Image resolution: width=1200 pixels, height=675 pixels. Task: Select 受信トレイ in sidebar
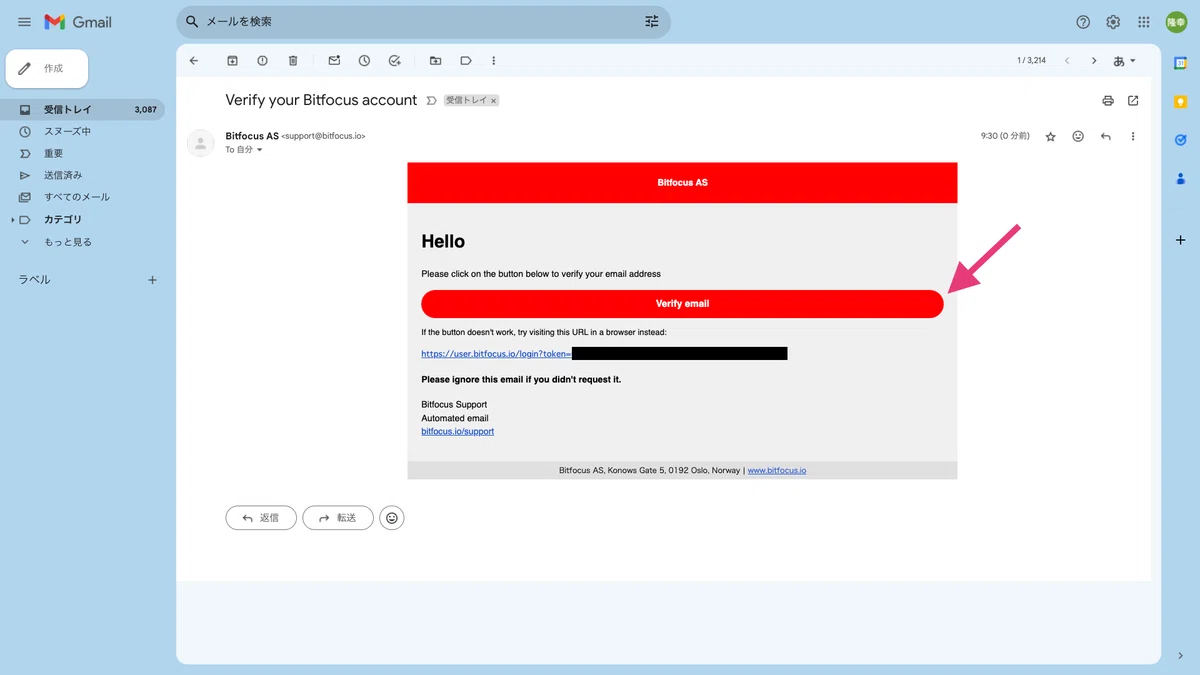[x=82, y=110]
